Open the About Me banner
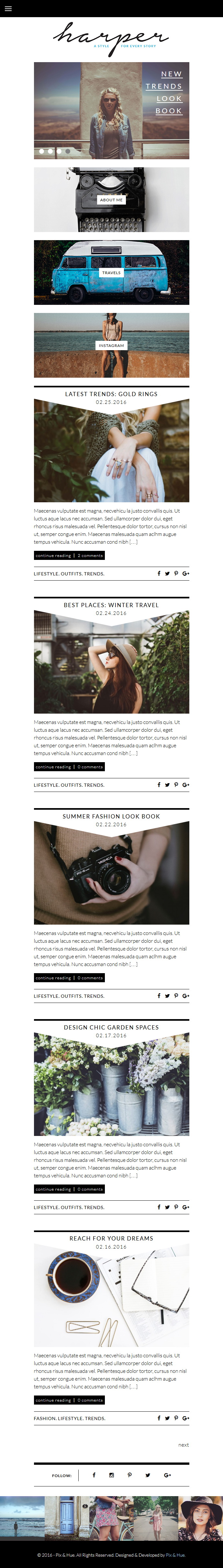The width and height of the screenshot is (223, 1568). tap(111, 200)
